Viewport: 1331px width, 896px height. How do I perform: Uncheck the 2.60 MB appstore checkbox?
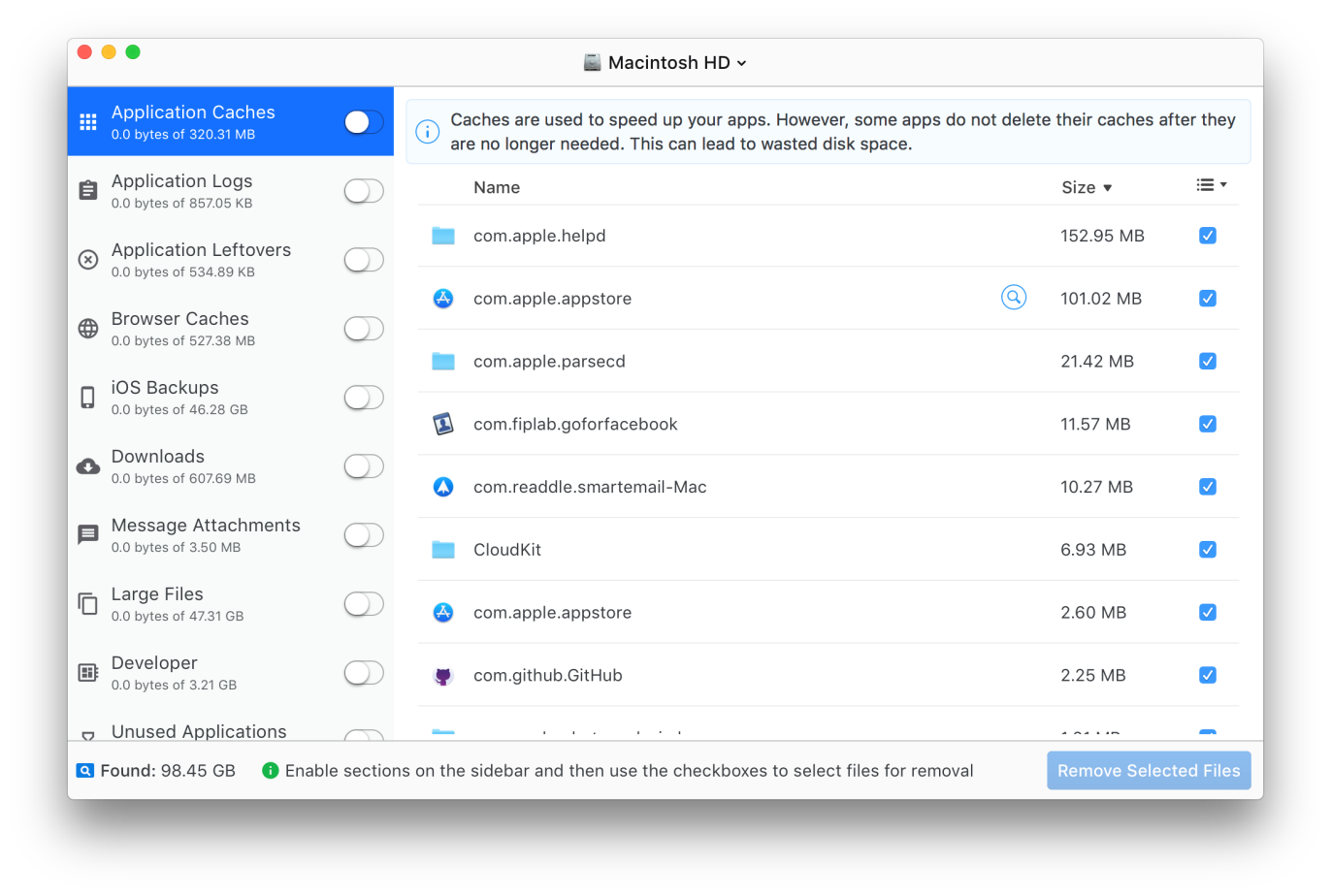1208,613
